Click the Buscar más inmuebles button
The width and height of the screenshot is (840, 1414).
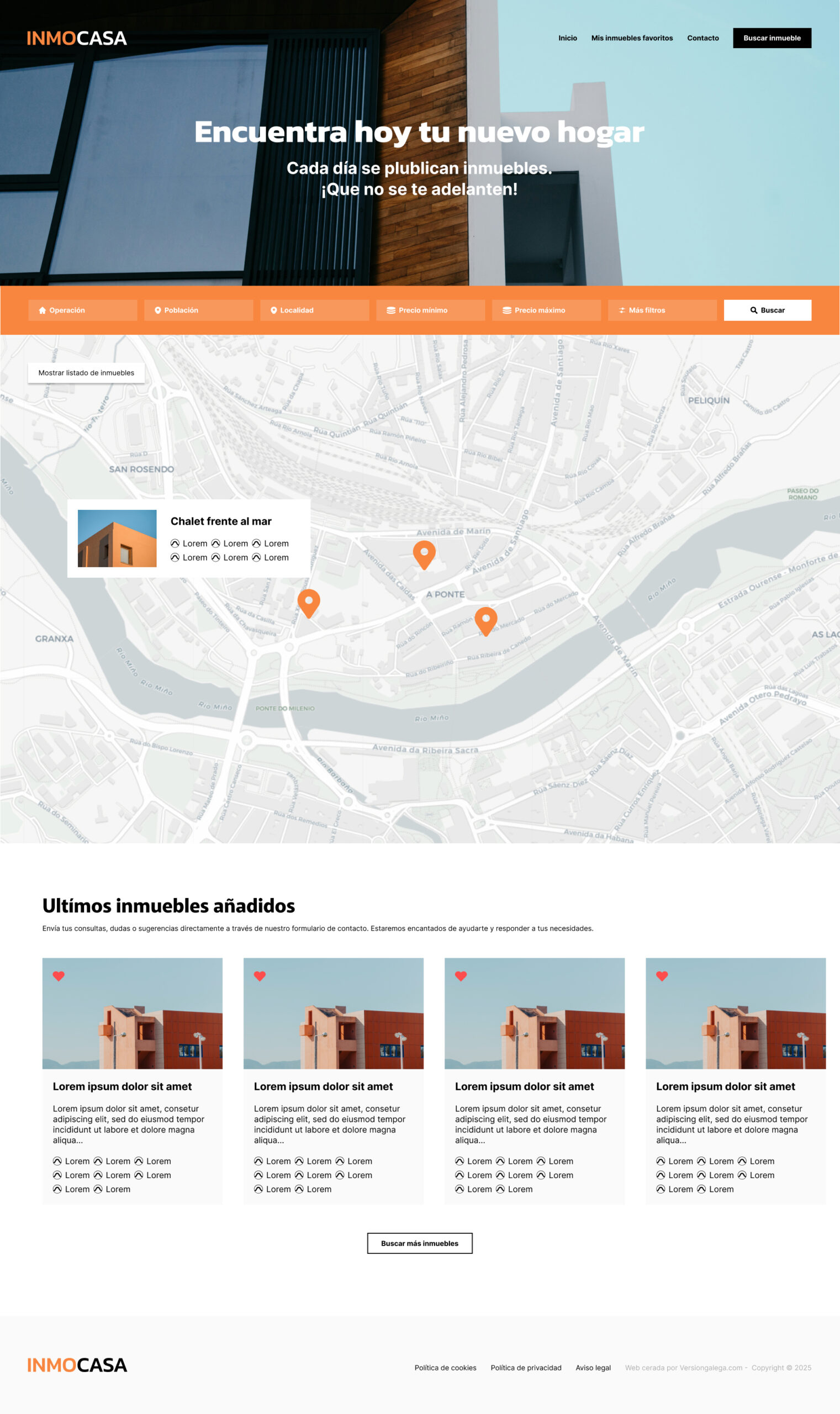(419, 1243)
